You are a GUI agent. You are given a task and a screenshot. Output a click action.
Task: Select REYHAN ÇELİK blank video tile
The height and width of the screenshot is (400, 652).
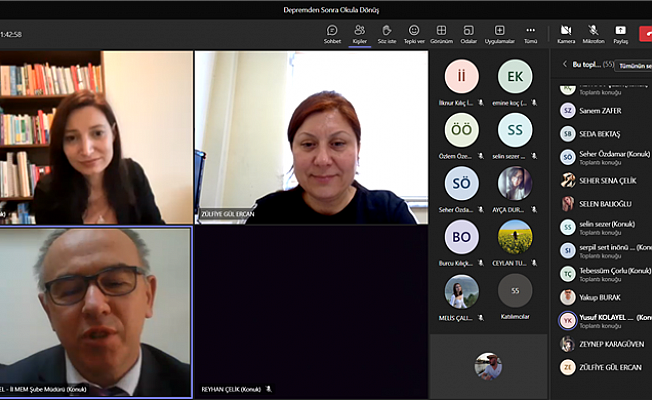click(311, 312)
